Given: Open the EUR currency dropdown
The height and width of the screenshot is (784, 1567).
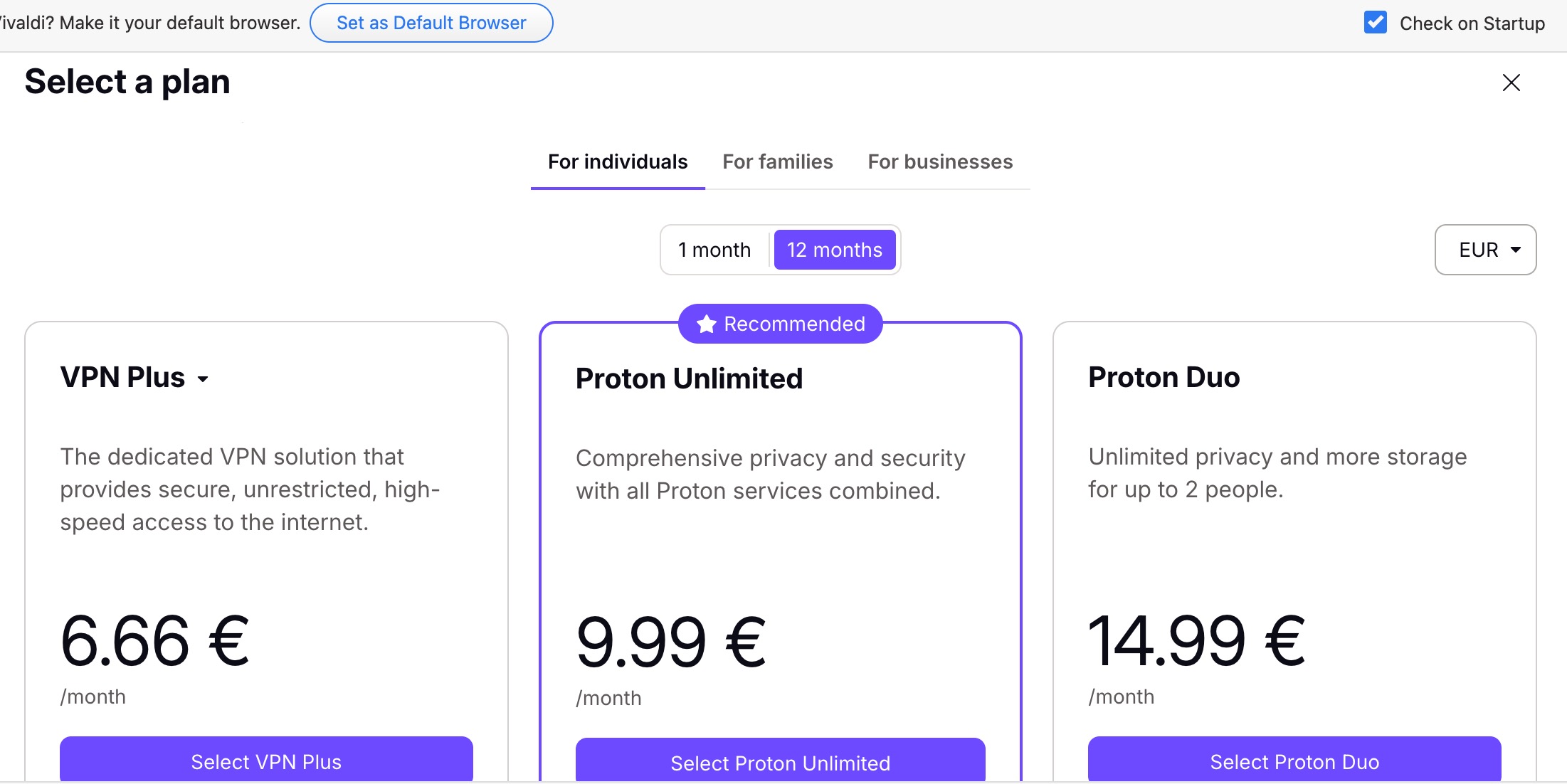Looking at the screenshot, I should [x=1485, y=250].
